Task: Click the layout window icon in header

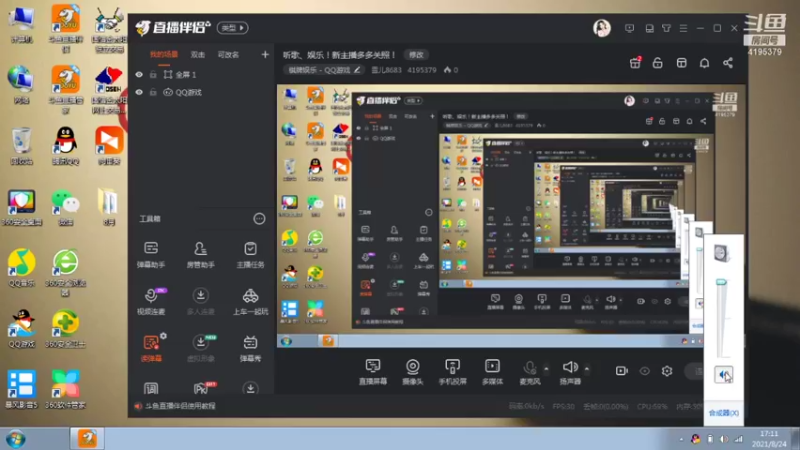Action: pos(682,63)
